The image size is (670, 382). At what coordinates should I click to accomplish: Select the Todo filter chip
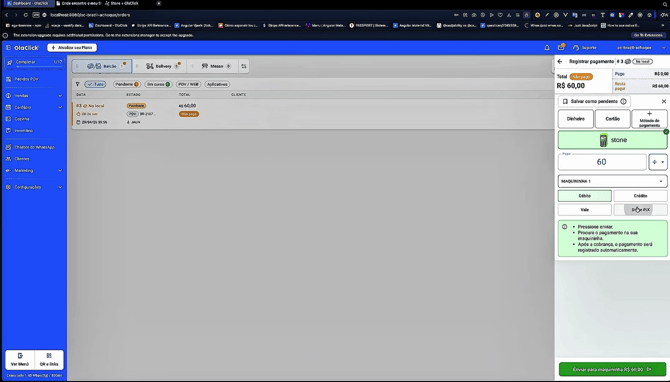(95, 84)
